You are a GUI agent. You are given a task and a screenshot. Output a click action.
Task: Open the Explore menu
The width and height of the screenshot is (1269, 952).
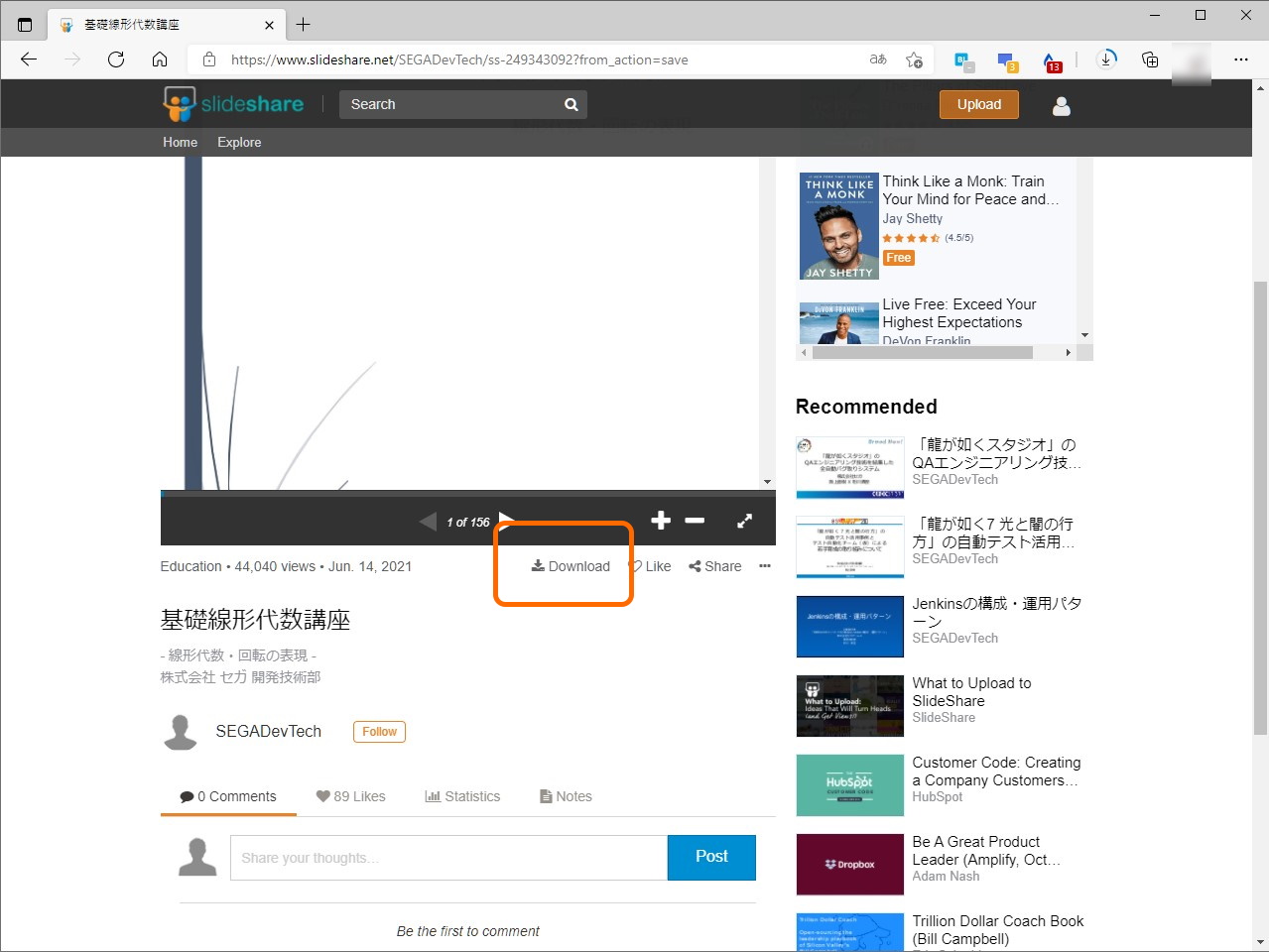pos(238,142)
